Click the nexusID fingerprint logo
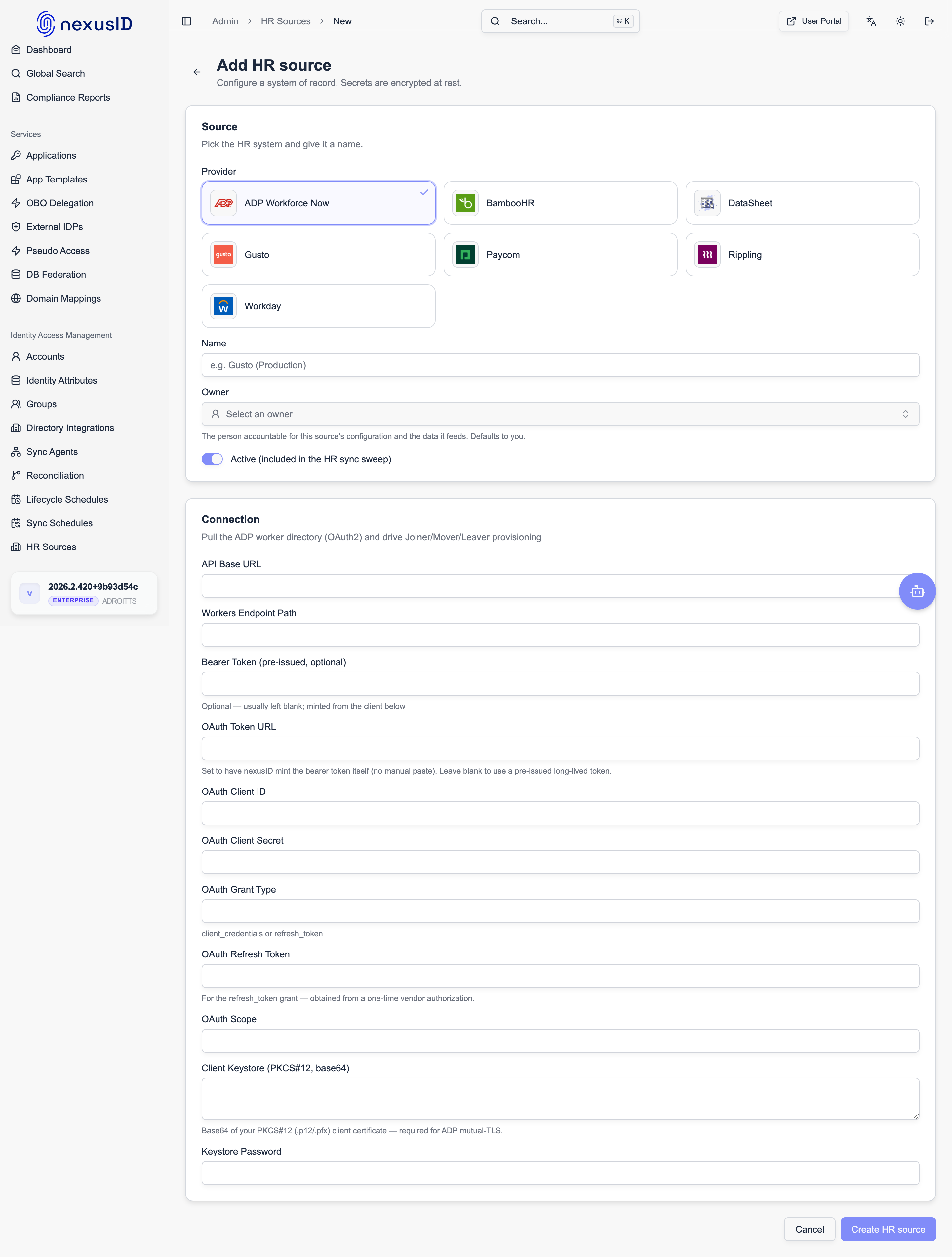This screenshot has width=952, height=1257. pos(45,23)
